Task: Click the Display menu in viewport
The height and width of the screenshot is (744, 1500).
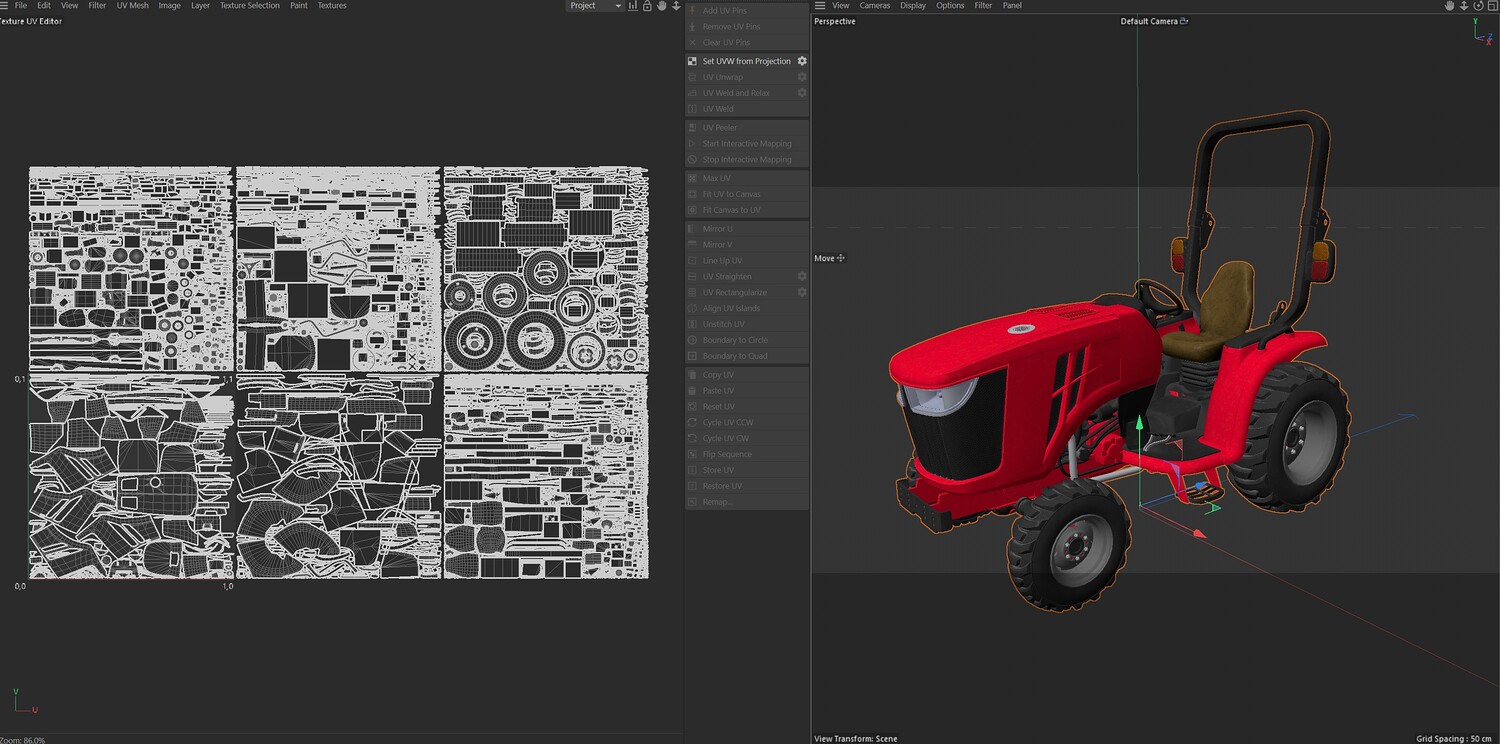Action: tap(913, 5)
